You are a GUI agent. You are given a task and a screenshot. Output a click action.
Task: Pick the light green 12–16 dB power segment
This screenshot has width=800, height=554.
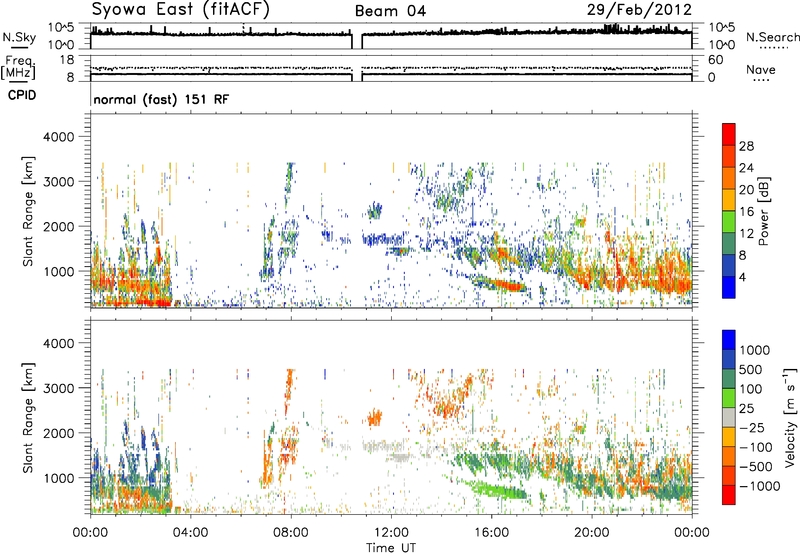point(729,222)
